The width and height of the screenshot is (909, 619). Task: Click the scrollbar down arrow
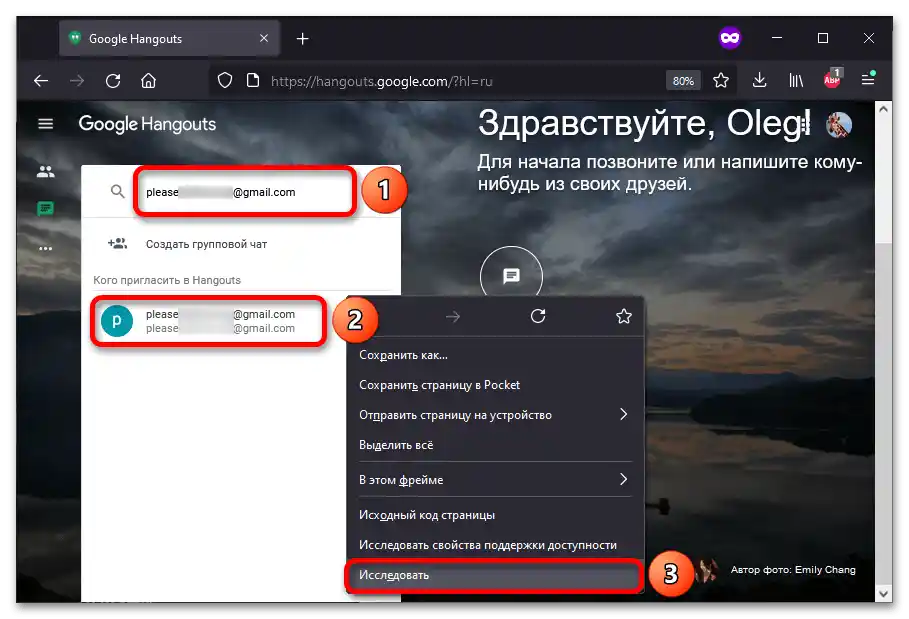(x=883, y=594)
